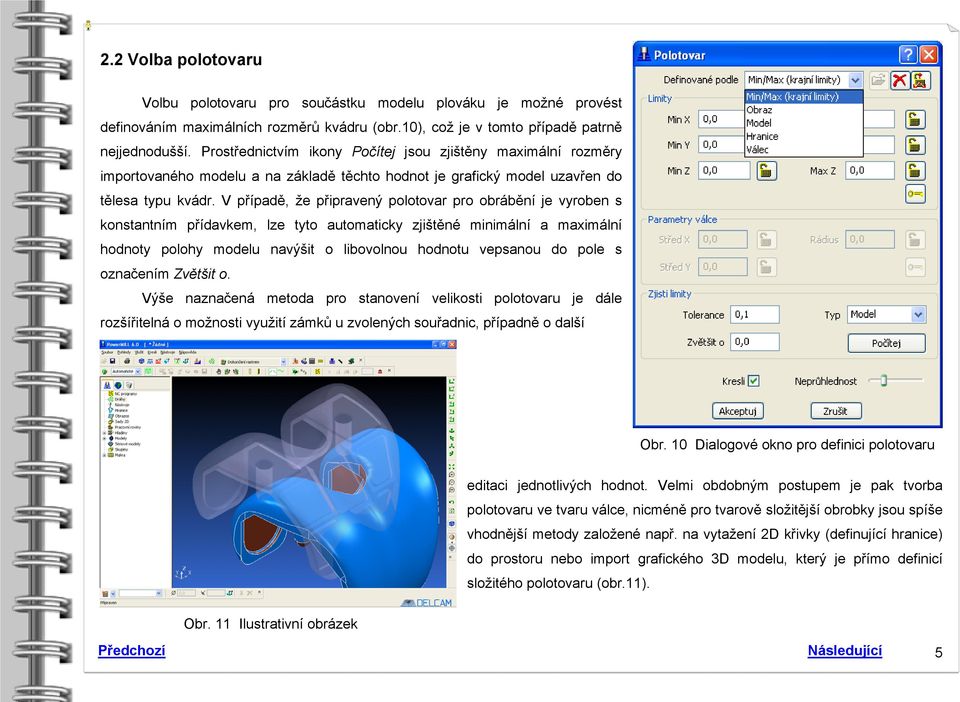Open the Soubor menu in PowerMILL window
Viewport: 960px width, 702px height.
[x=107, y=353]
